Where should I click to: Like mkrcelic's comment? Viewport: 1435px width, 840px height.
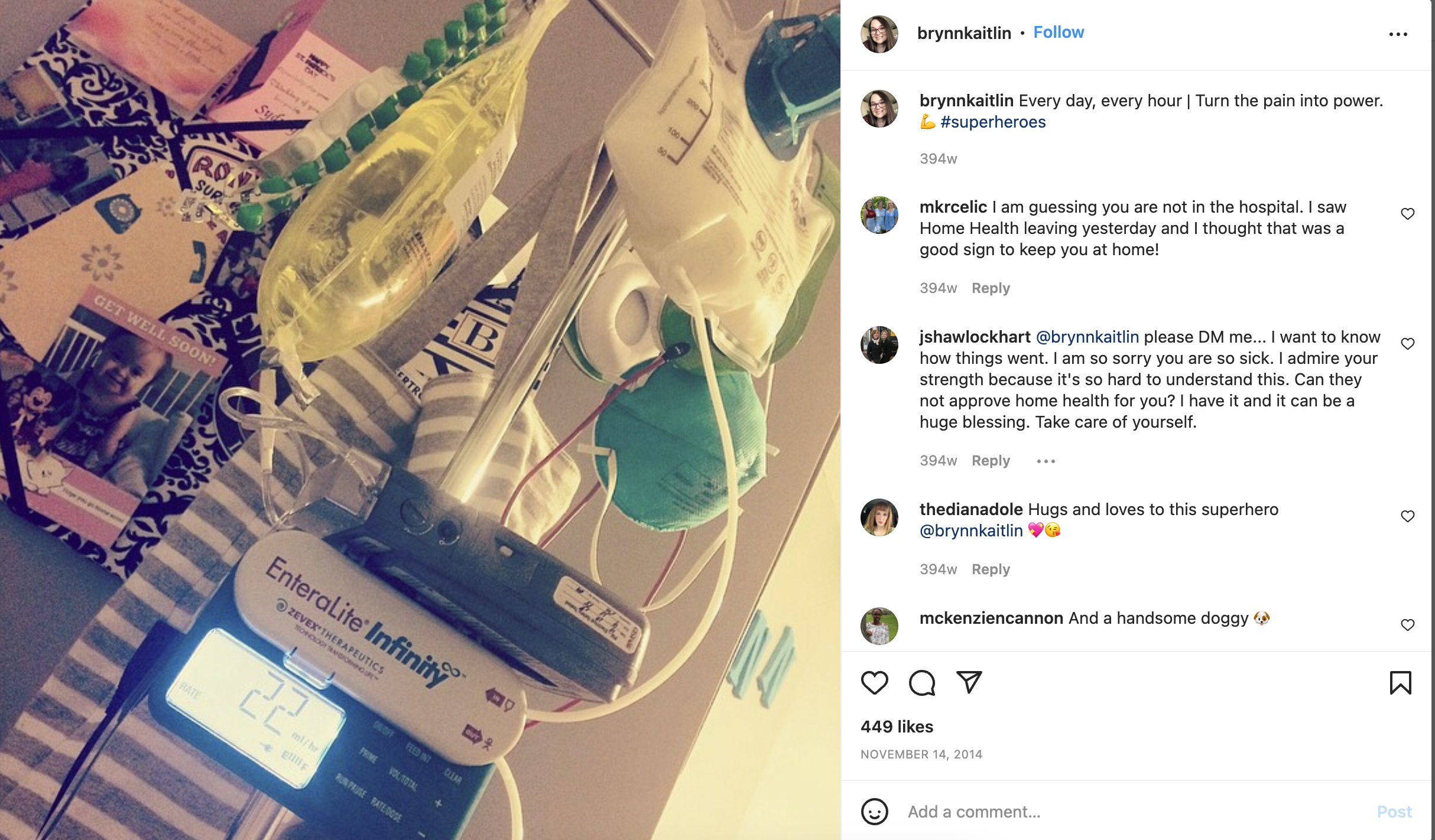tap(1408, 214)
